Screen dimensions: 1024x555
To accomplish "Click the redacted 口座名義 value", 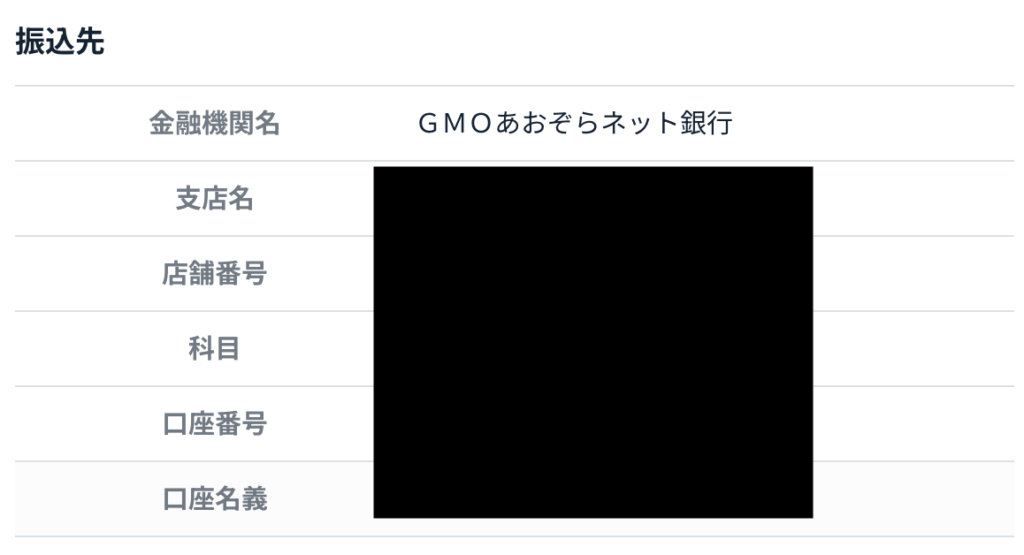I will 592,497.
